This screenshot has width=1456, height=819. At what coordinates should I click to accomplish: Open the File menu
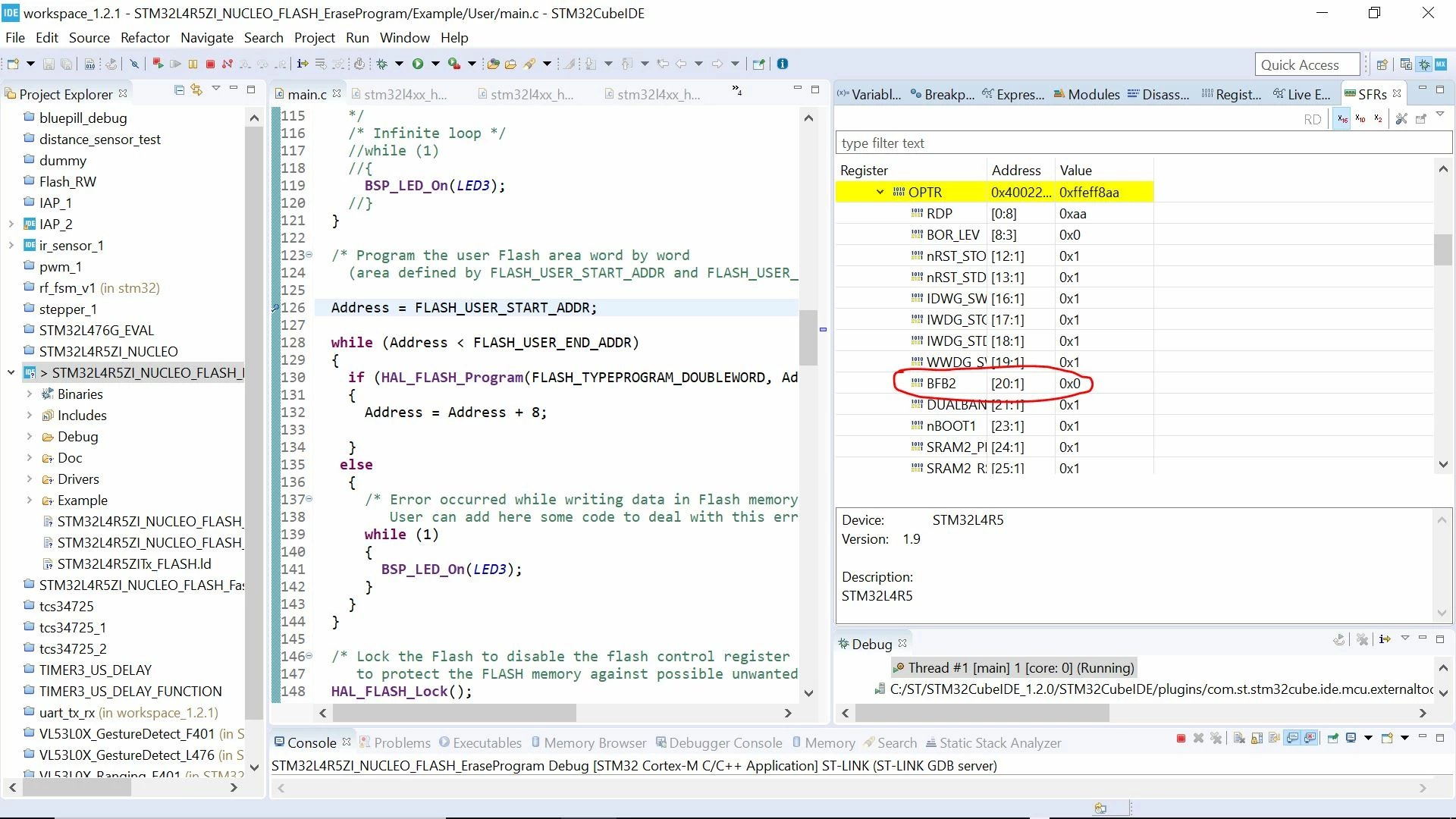point(15,38)
